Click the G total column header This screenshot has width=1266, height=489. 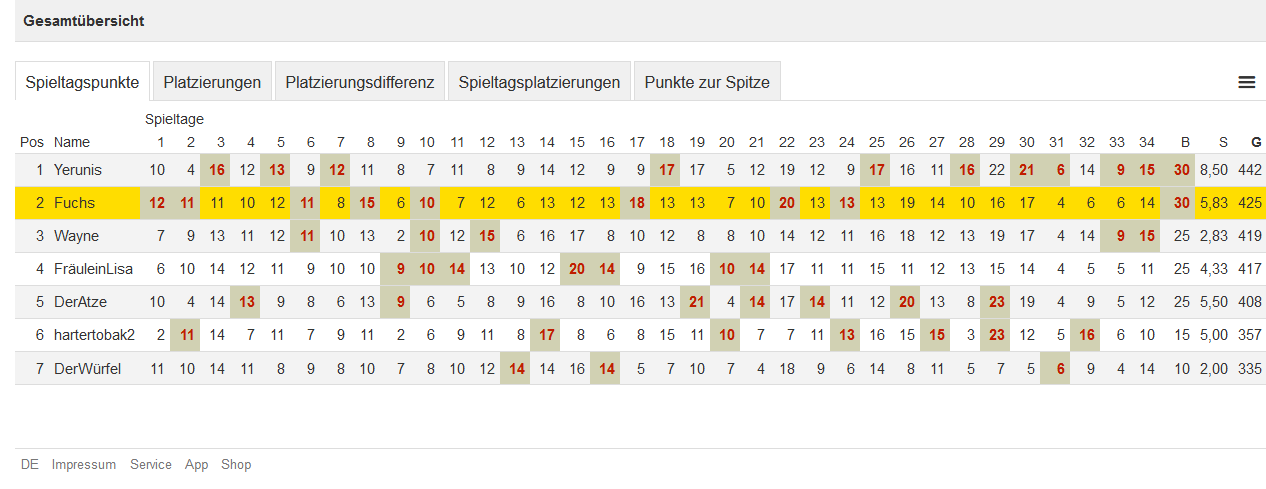[x=1256, y=142]
